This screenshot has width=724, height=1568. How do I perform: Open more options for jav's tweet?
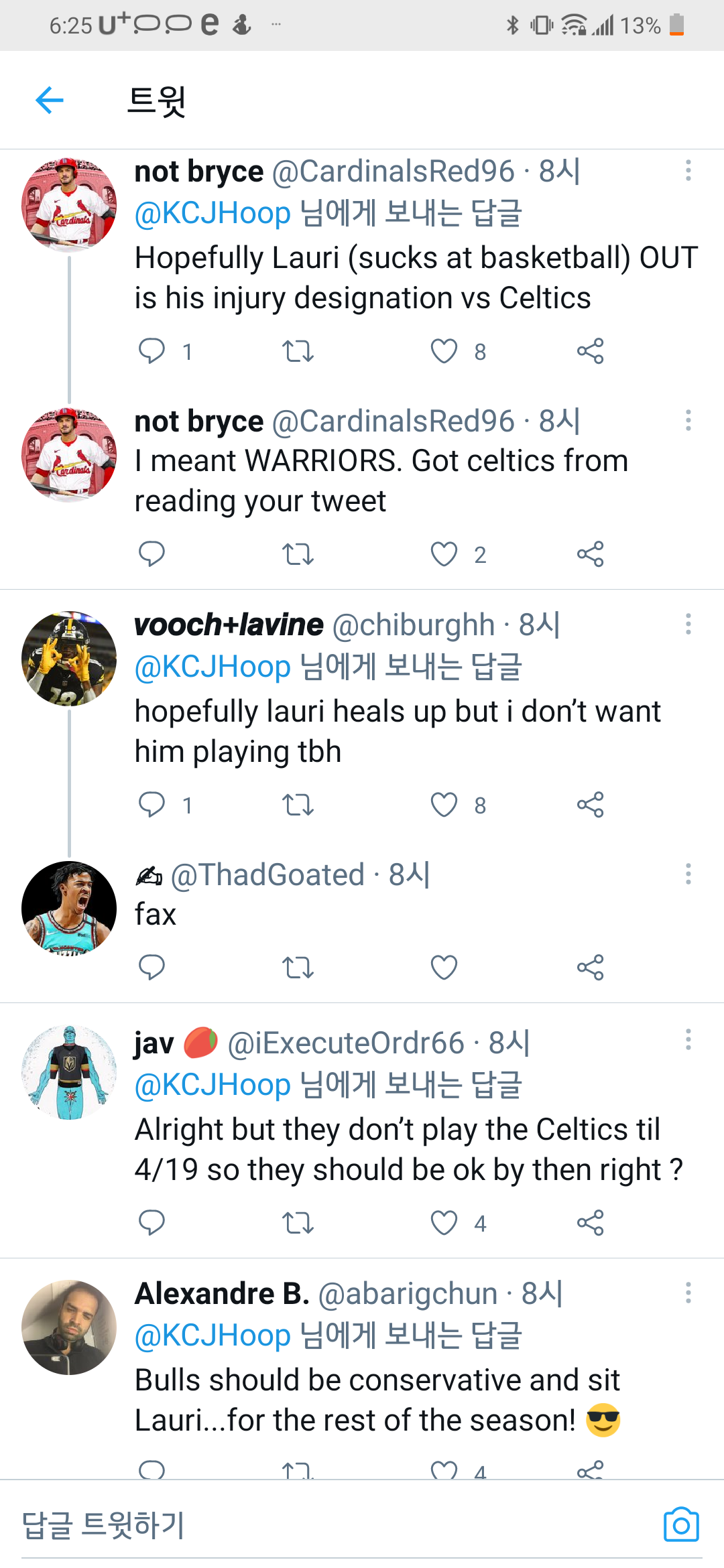[x=688, y=1040]
